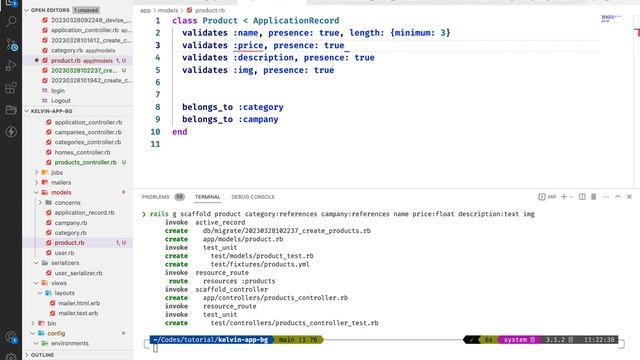Expand the mailers folder
This screenshot has width=640, height=360.
[x=36, y=182]
